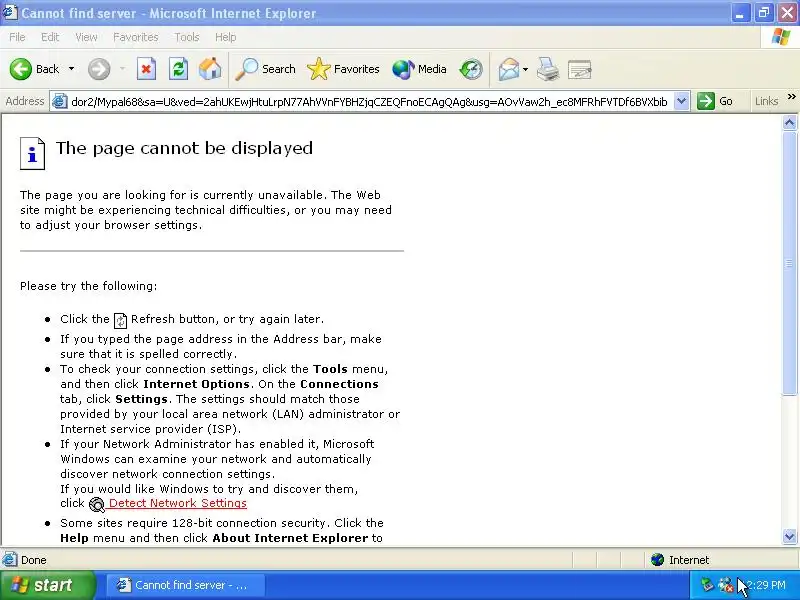Open the Windows Start button
The image size is (800, 600).
(x=47, y=585)
